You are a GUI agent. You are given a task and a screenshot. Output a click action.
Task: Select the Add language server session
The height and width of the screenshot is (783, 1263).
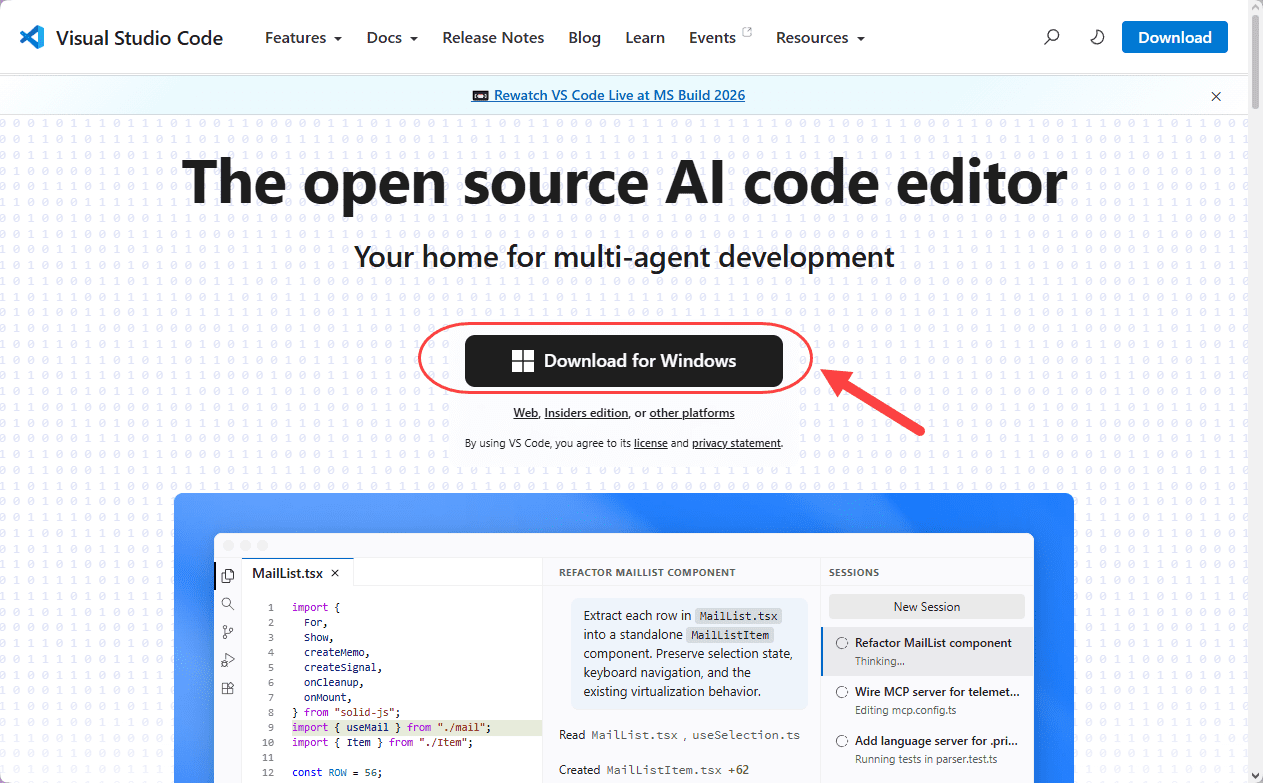(927, 749)
